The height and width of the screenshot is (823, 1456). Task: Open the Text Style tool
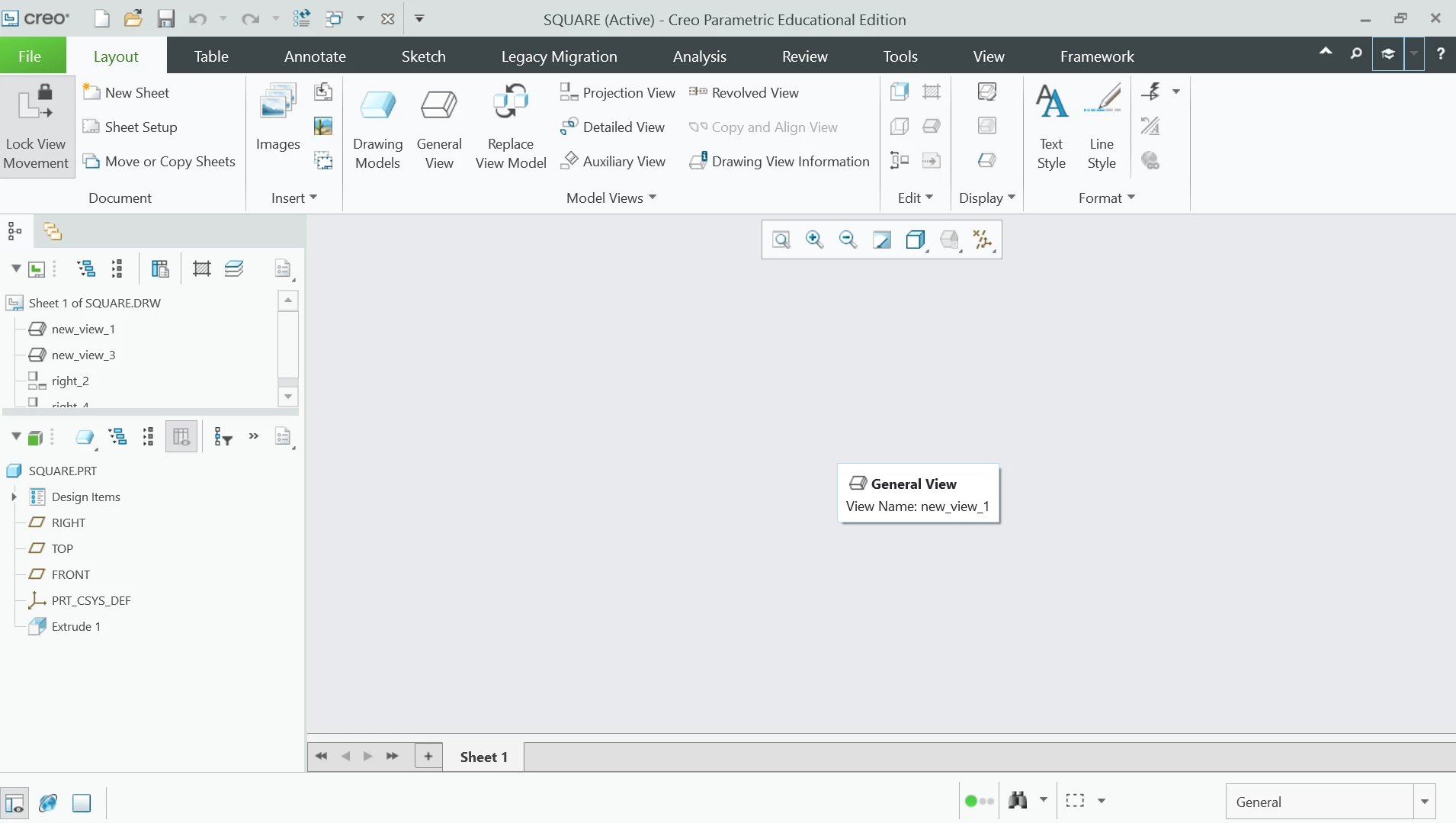click(1051, 128)
